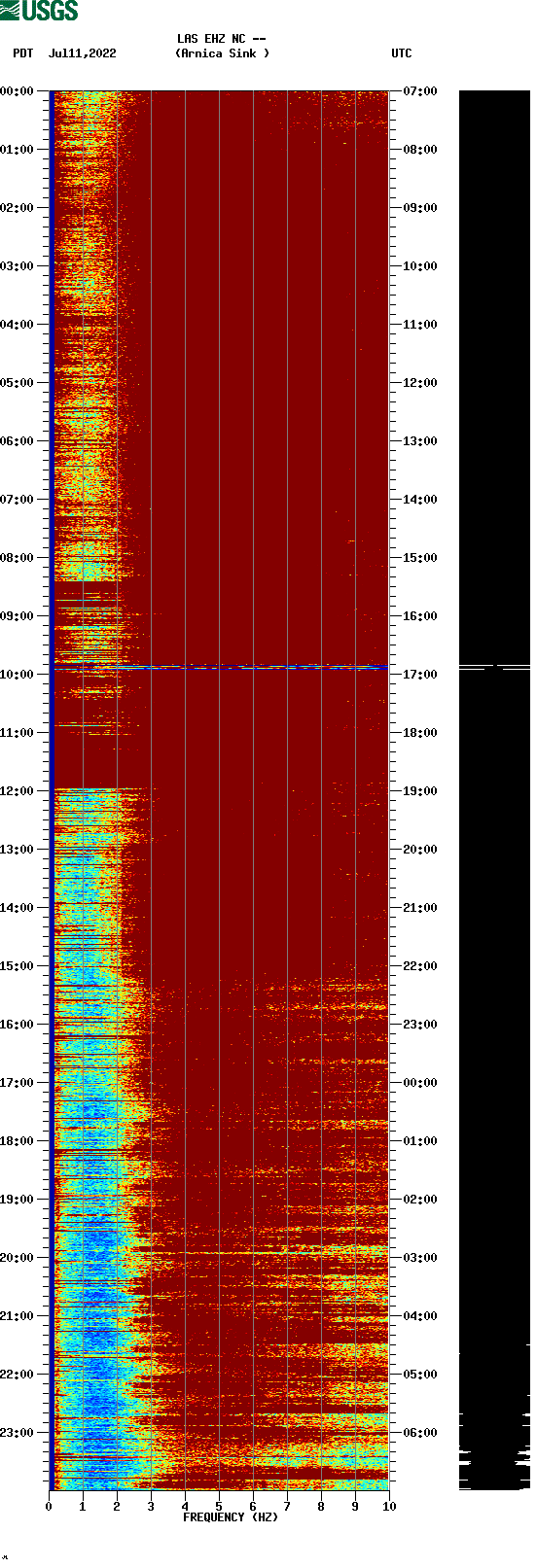Click the frequency axis value 10
The width and height of the screenshot is (537, 1568).
click(x=389, y=1507)
